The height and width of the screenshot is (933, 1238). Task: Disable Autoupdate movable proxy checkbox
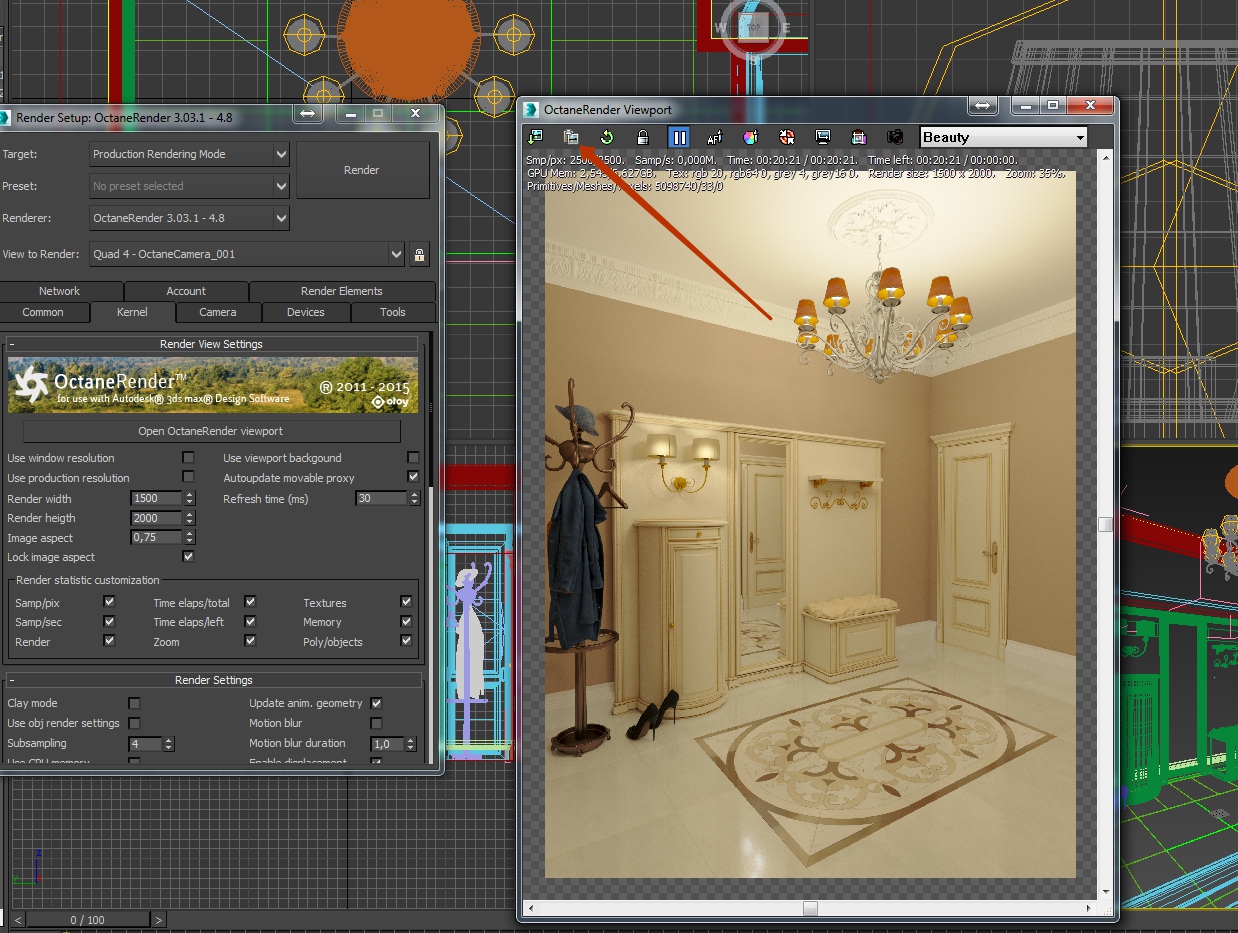click(413, 478)
